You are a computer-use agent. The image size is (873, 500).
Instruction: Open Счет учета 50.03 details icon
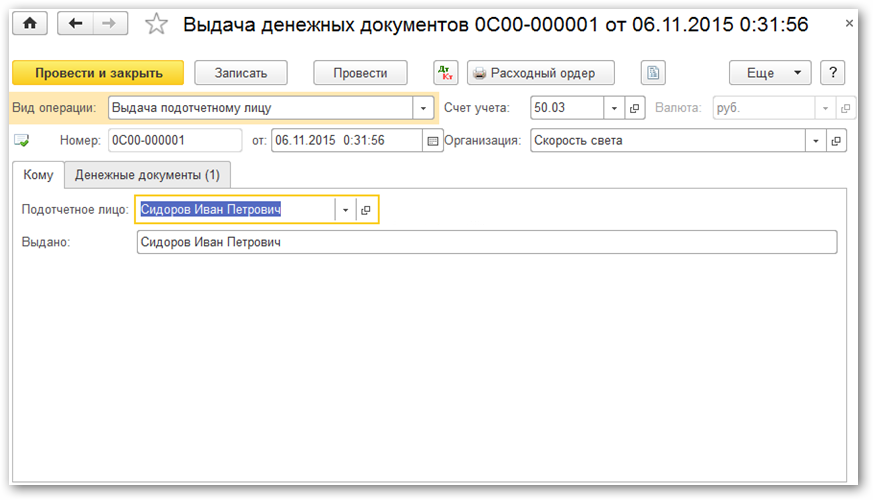click(634, 108)
